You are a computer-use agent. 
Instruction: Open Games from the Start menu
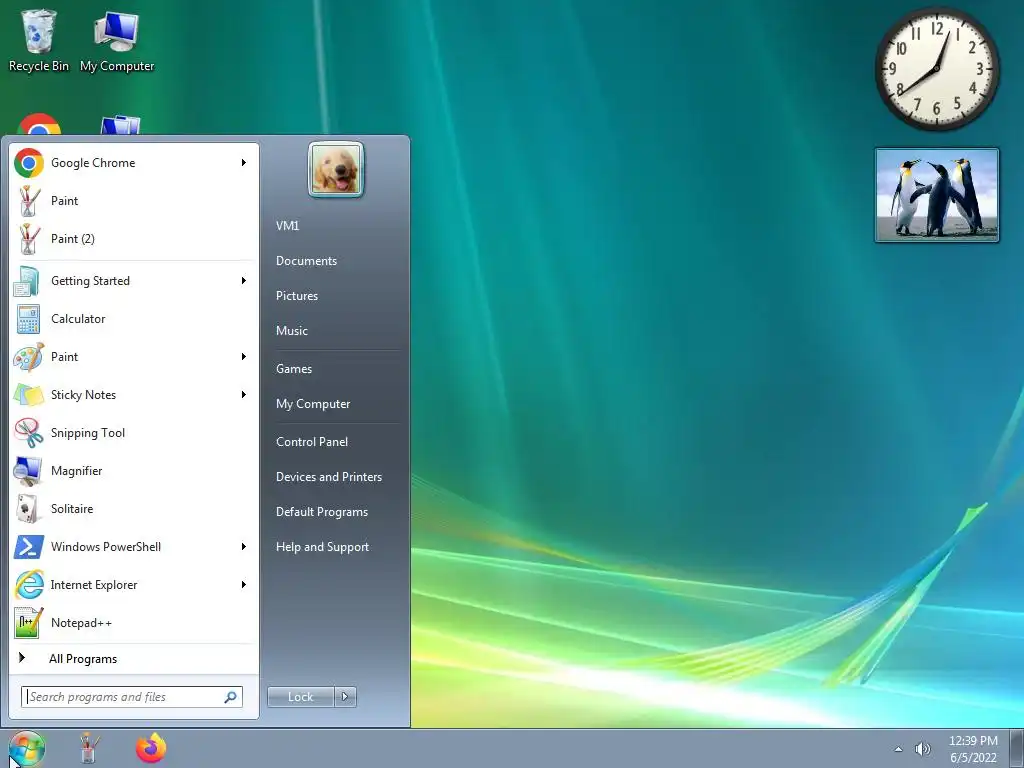pyautogui.click(x=294, y=368)
